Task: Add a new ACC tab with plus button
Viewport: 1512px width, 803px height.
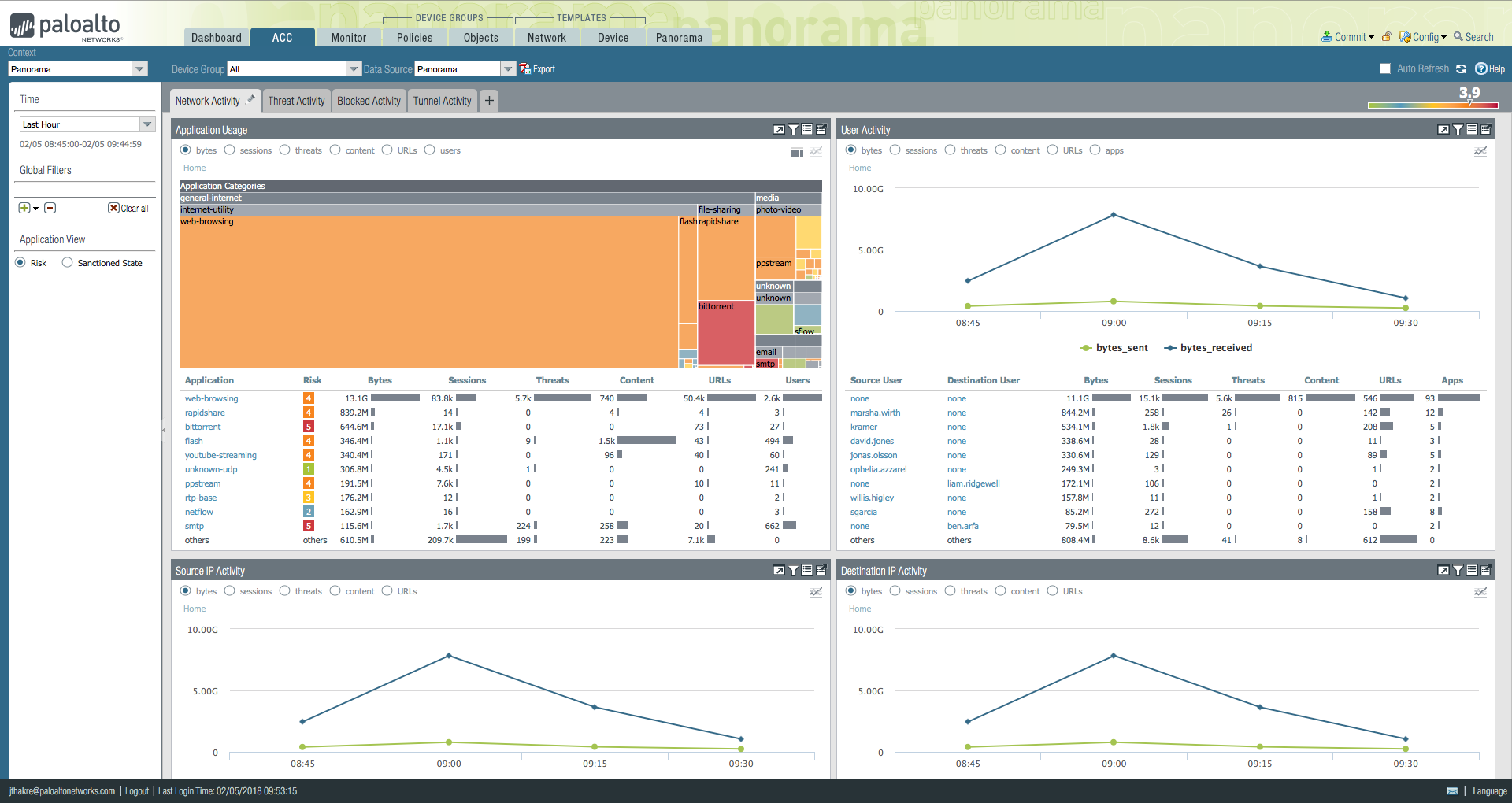Action: (490, 100)
